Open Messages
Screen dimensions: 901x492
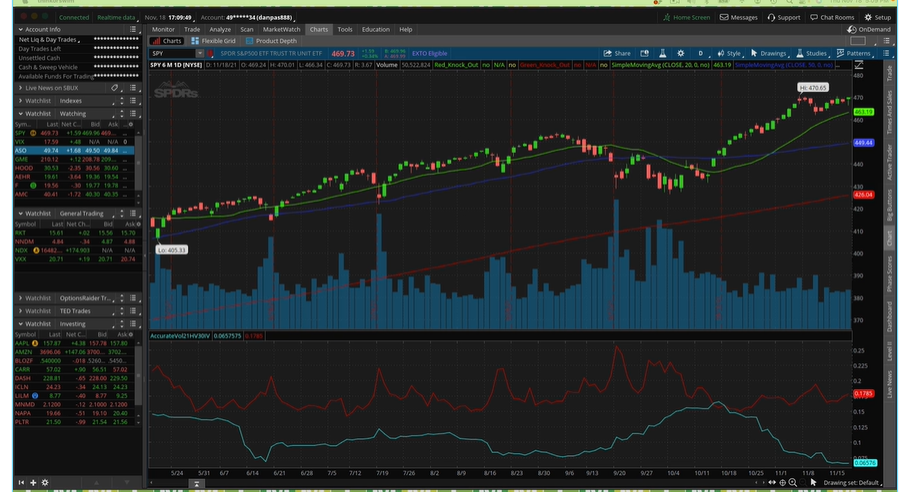pyautogui.click(x=739, y=17)
